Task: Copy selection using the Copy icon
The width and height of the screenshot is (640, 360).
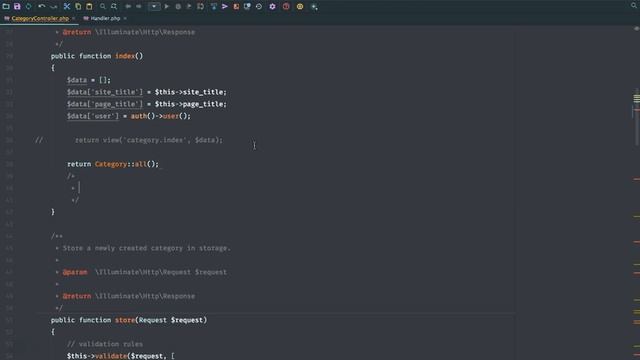Action: pos(78,7)
